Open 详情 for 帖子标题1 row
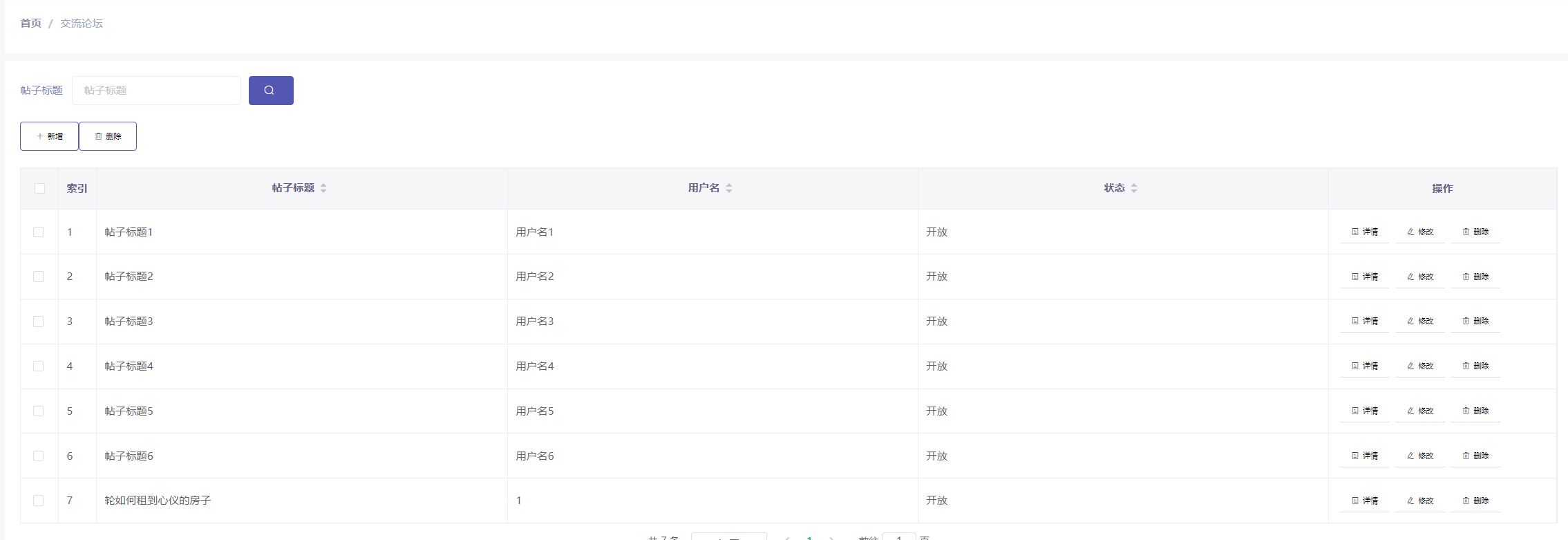This screenshot has height=540, width=1568. click(1364, 232)
